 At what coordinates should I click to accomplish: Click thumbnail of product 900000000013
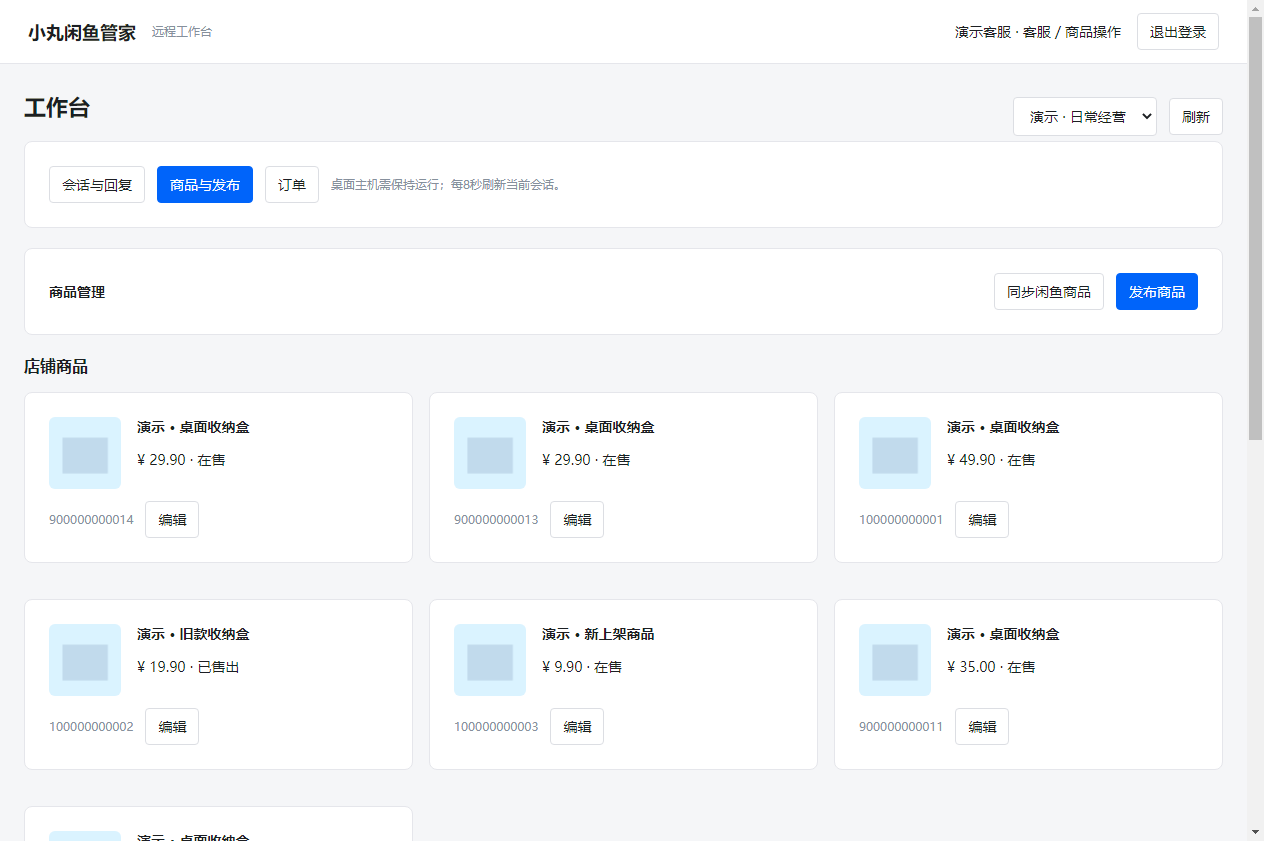pos(490,453)
